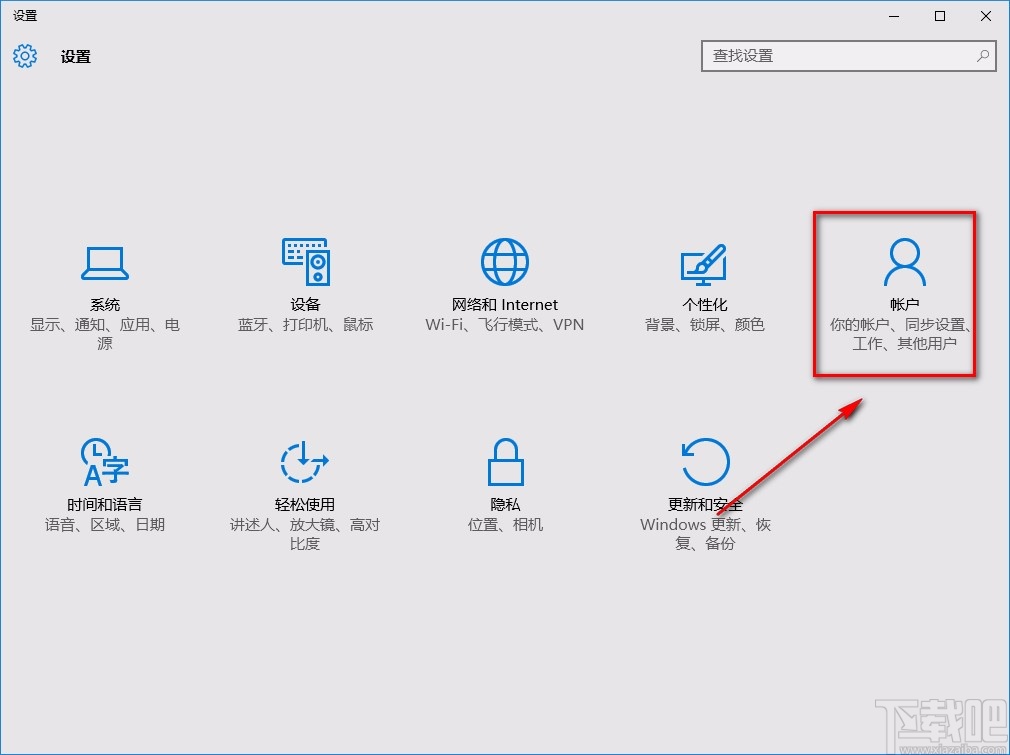Open 帐户 settings via the person icon
Image resolution: width=1010 pixels, height=755 pixels.
click(x=905, y=260)
